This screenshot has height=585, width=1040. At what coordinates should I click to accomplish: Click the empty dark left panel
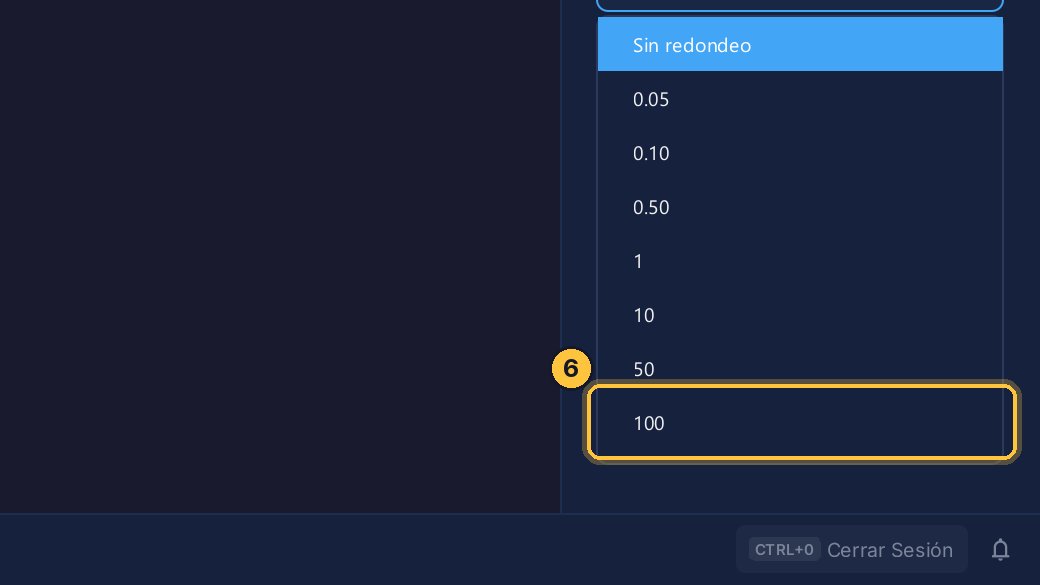(x=280, y=256)
